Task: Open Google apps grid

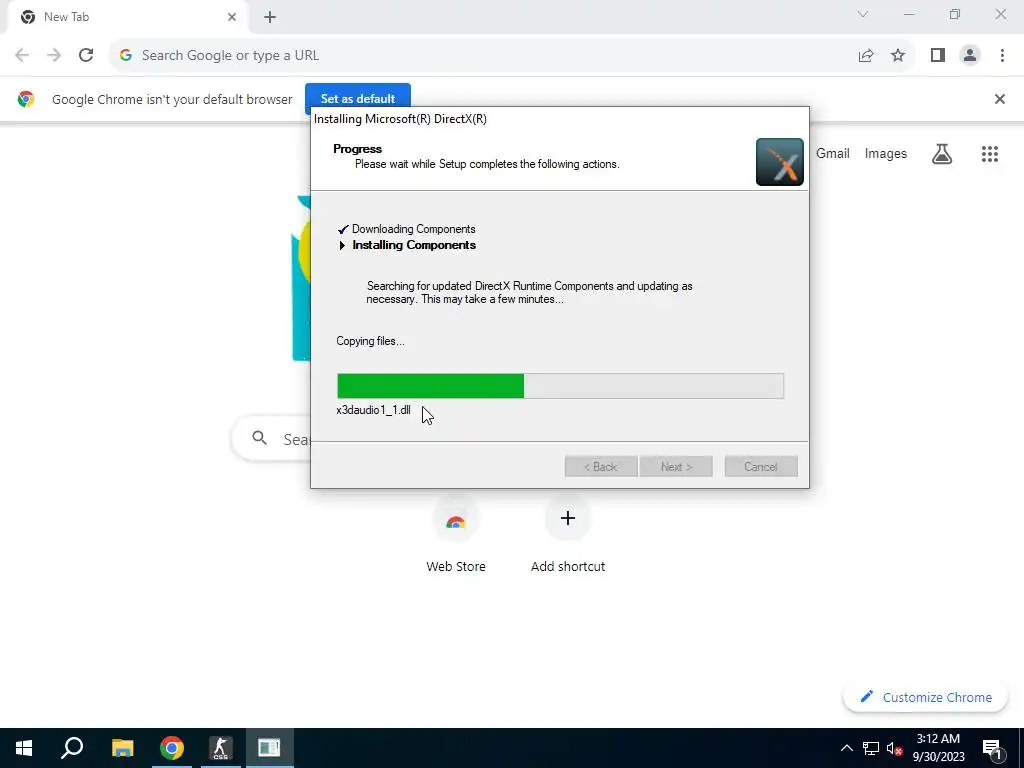Action: pos(989,153)
